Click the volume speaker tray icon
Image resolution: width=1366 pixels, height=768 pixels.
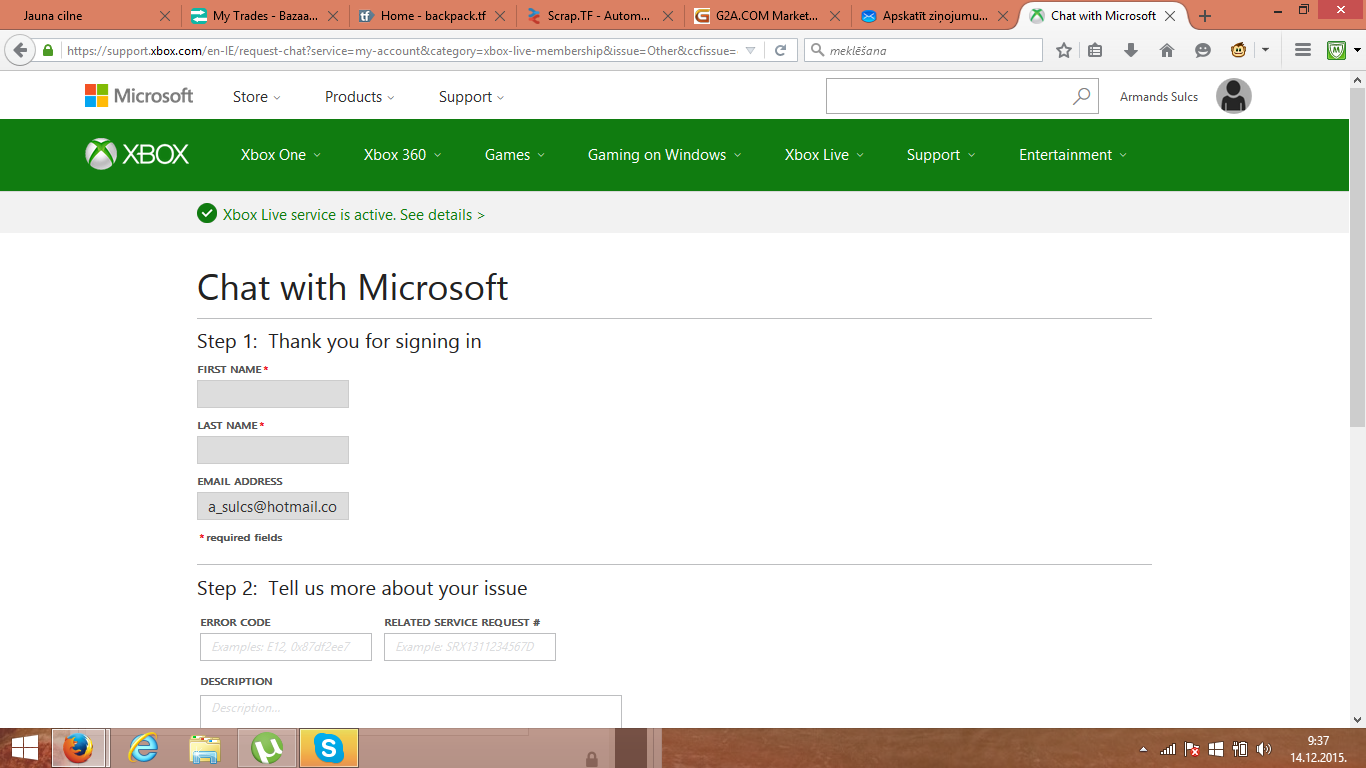[x=1264, y=749]
